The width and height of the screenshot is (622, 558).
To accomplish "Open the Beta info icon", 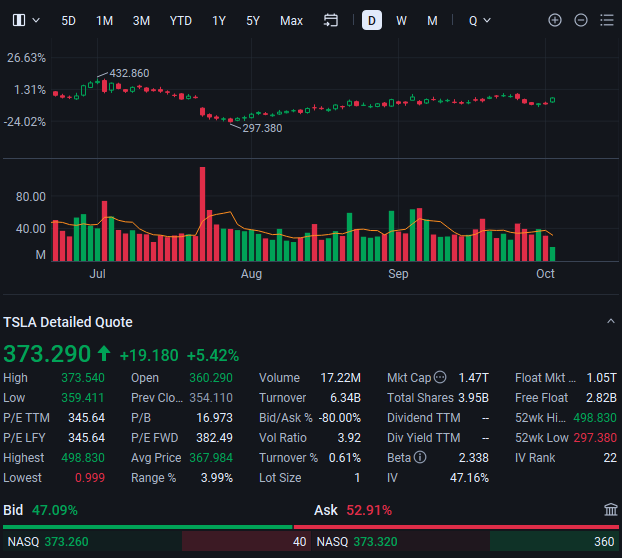I will click(420, 457).
